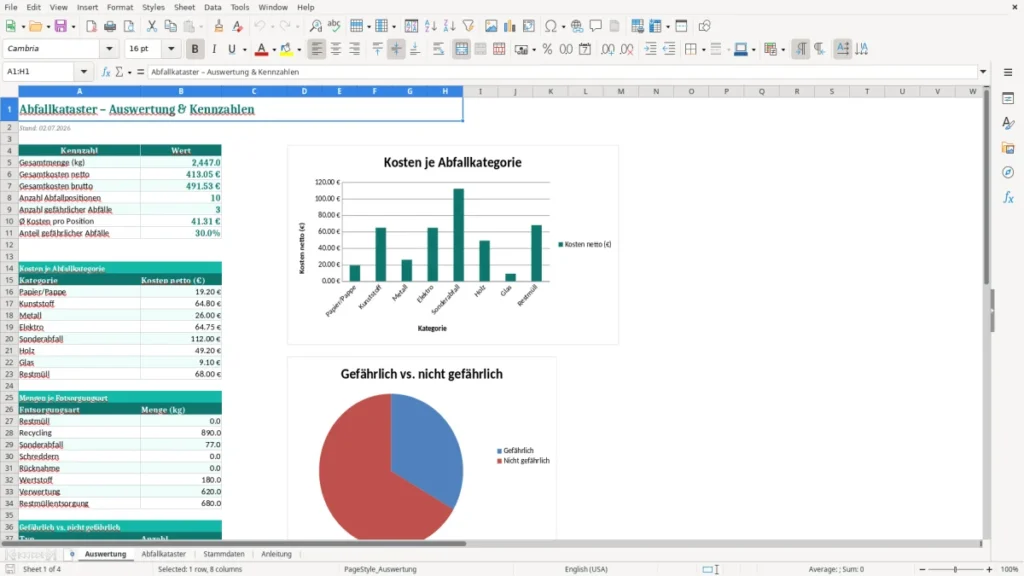Click the Print icon
This screenshot has width=1024, height=576.
110,26
